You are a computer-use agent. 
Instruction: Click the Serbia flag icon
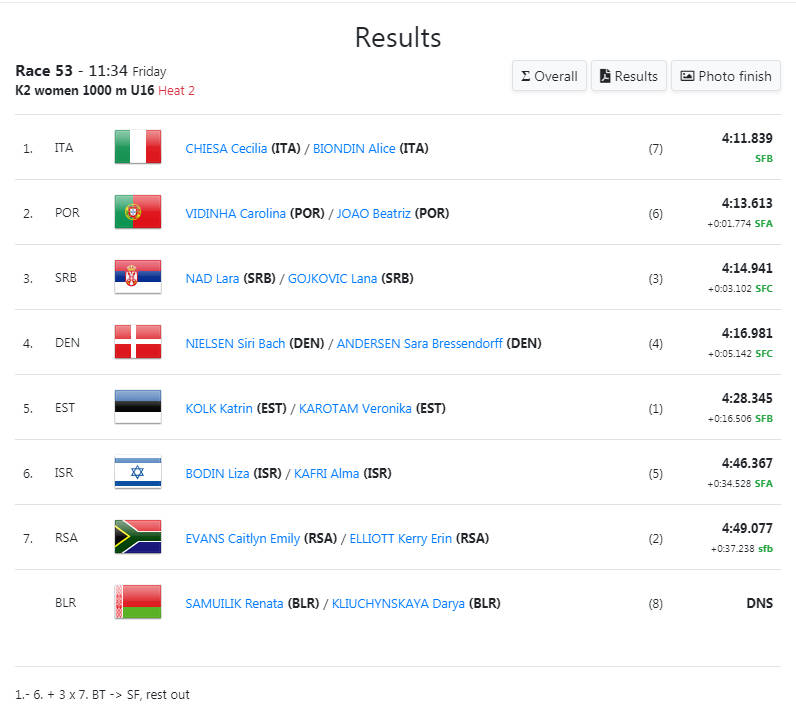tap(138, 277)
